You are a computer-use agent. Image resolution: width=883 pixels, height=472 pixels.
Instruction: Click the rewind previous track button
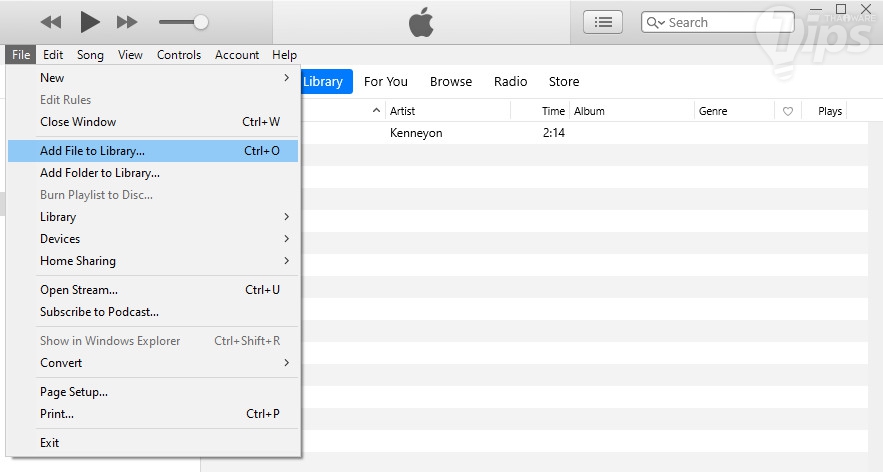tap(51, 23)
